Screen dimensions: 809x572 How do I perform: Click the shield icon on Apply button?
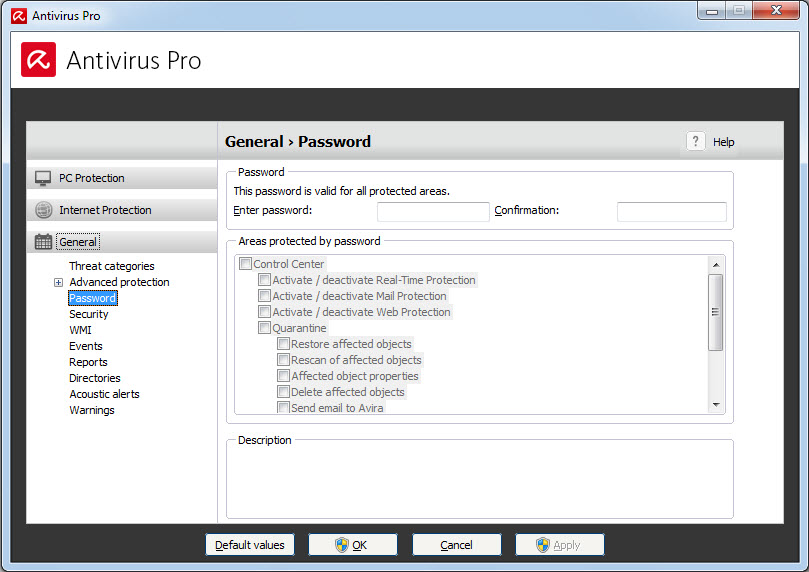(x=543, y=545)
